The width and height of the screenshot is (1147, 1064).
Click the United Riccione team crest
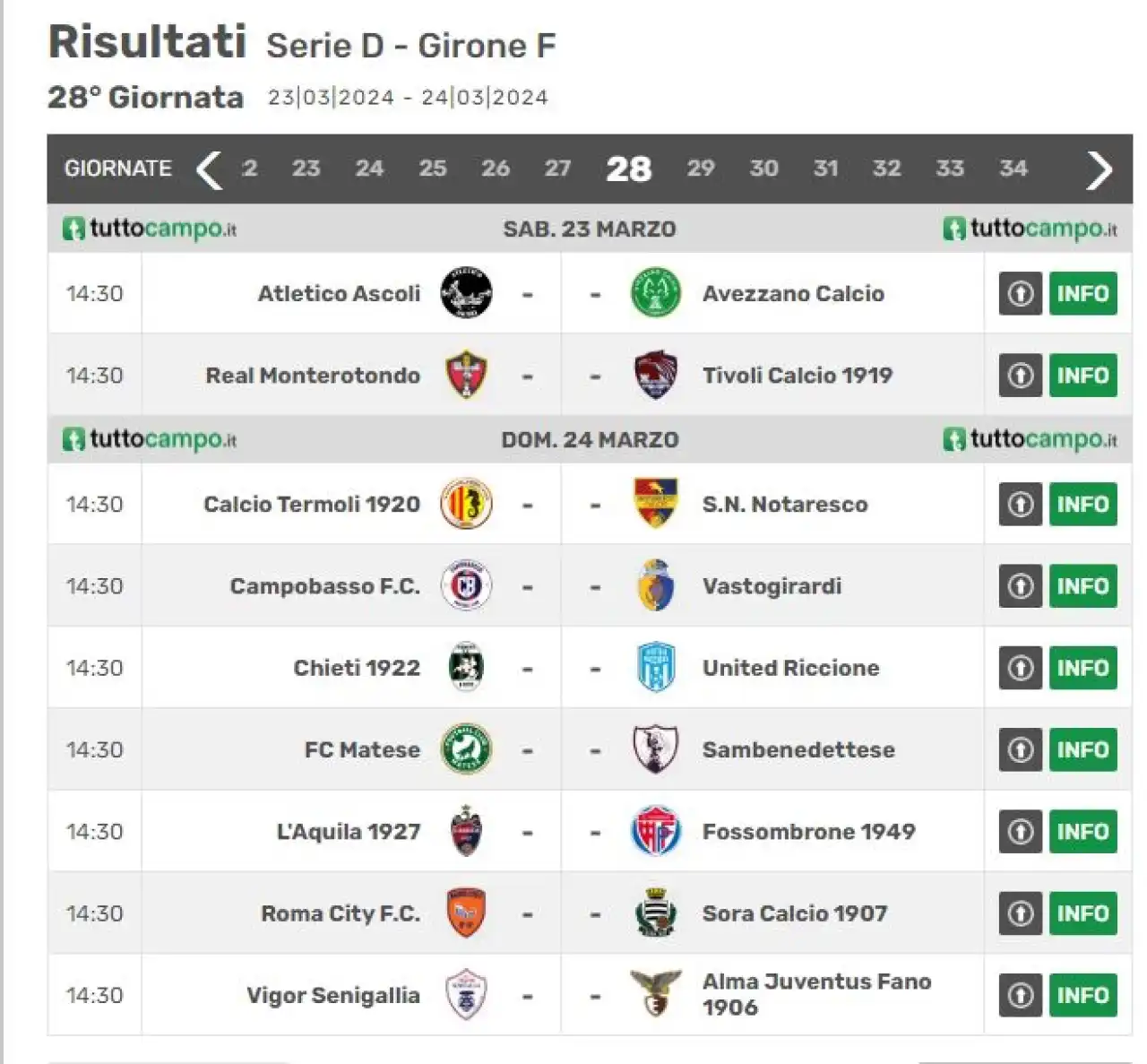pyautogui.click(x=656, y=668)
